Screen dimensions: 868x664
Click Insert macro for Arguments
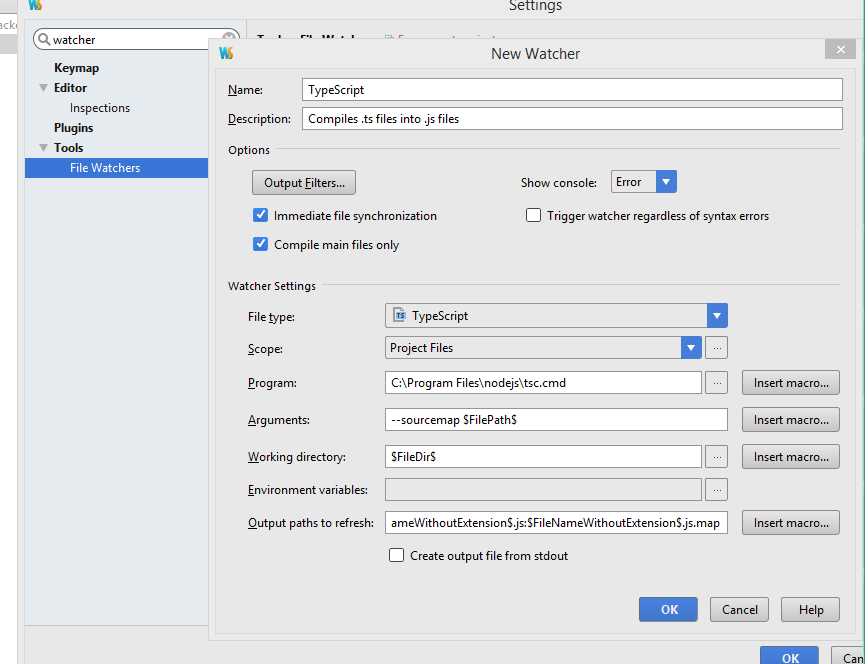(x=790, y=420)
